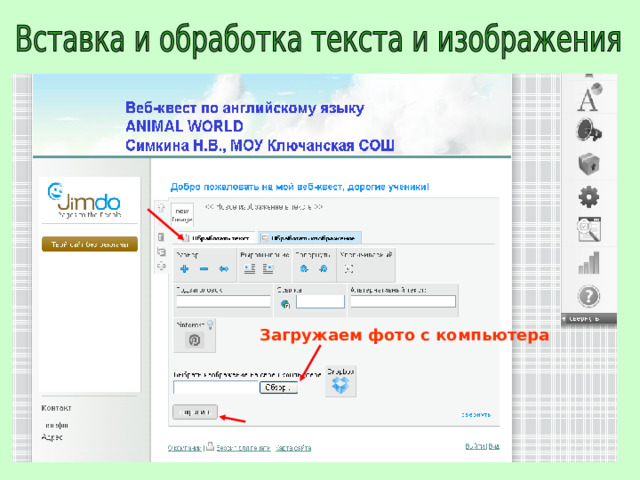Click the new image placeholder thumbnail

(x=182, y=215)
